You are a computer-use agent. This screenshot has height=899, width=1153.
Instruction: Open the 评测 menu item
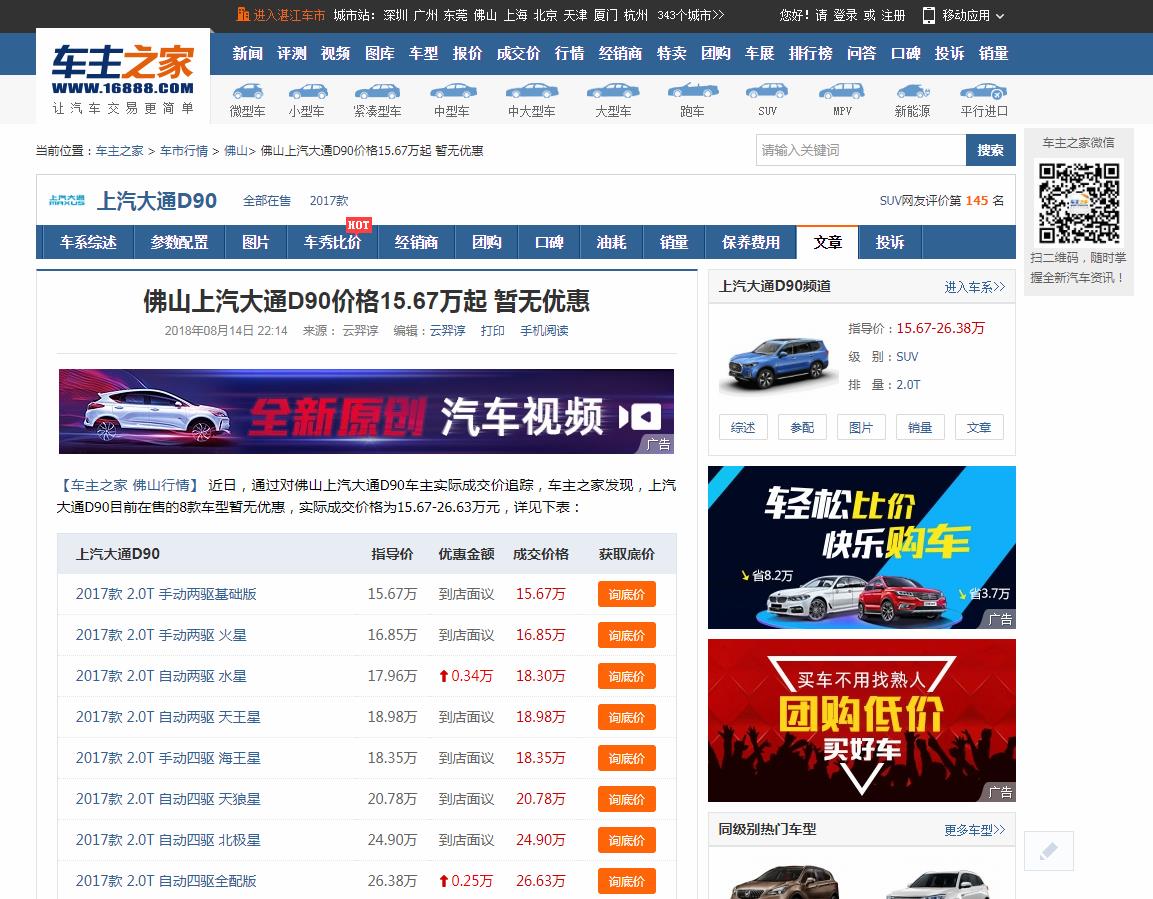click(292, 53)
